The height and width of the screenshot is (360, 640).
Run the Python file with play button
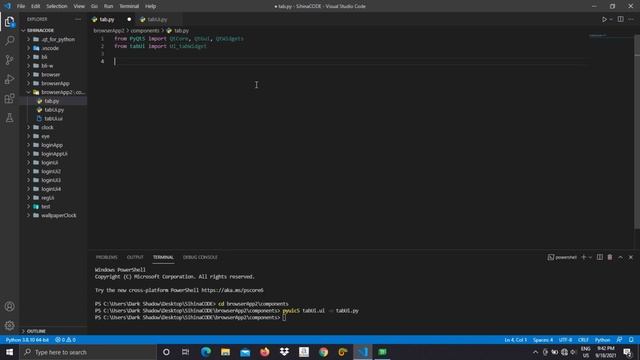click(604, 19)
